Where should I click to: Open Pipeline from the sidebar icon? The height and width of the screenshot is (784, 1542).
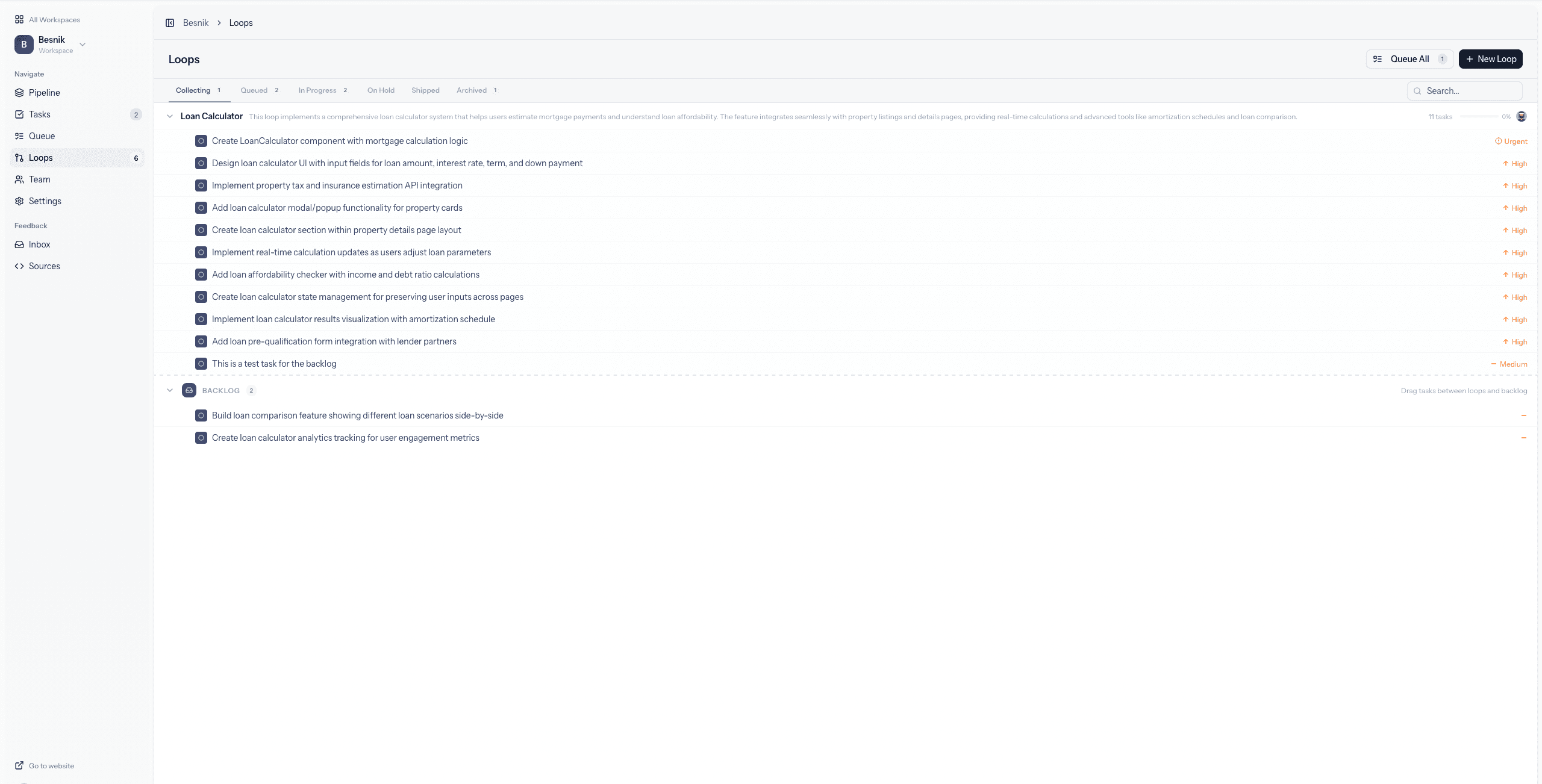pos(19,93)
